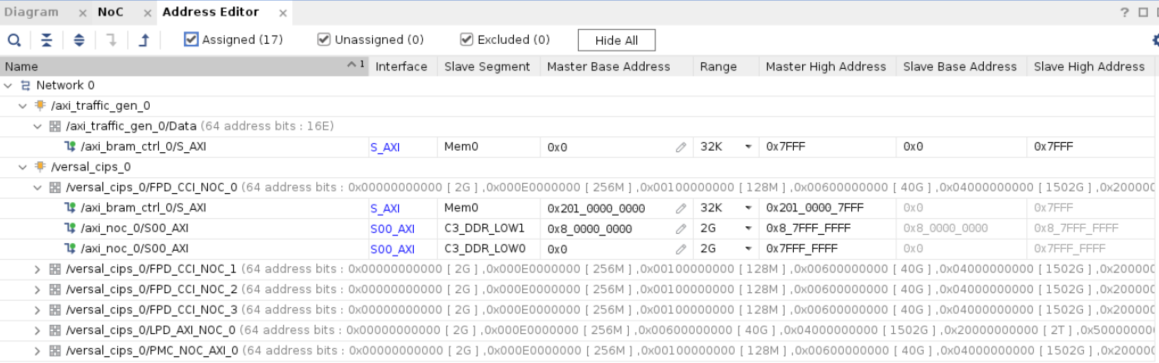
Task: Click /versal_cips_0 block icon
Action: click(x=41, y=167)
